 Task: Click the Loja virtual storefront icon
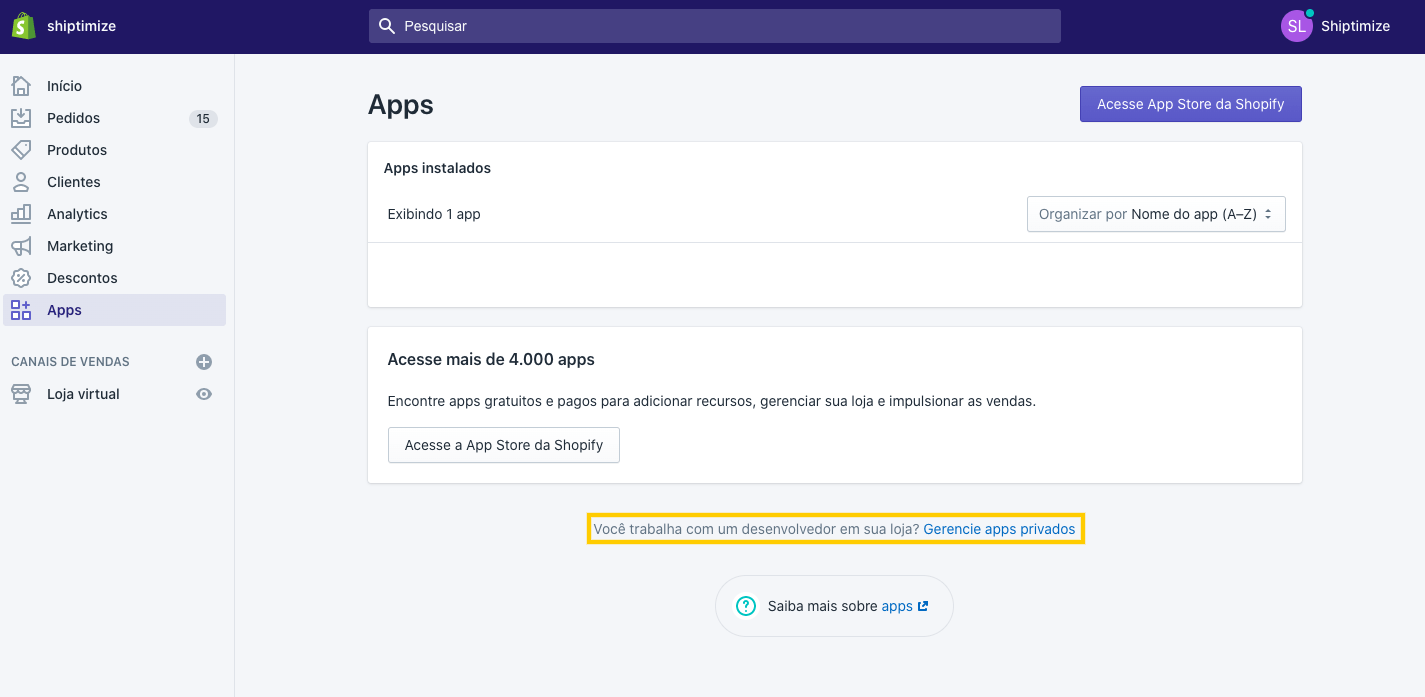pos(21,394)
